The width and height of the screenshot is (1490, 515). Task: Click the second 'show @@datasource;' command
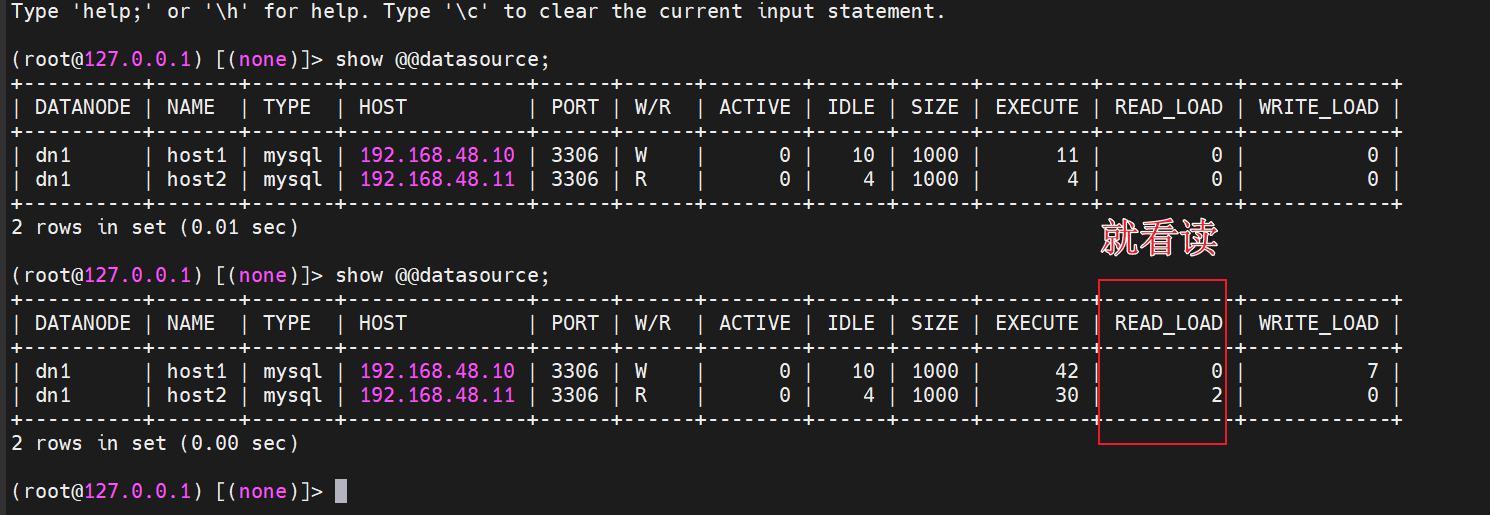tap(443, 275)
